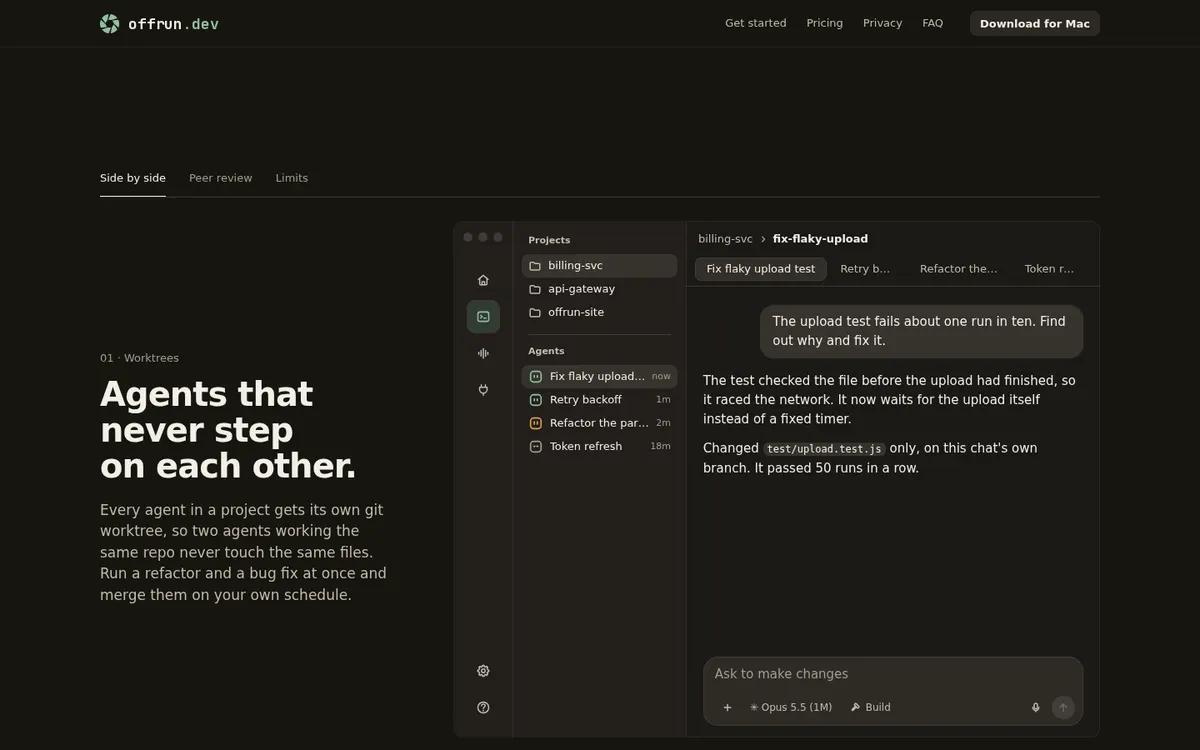
Task: Open the Get started nav link
Action: 756,23
